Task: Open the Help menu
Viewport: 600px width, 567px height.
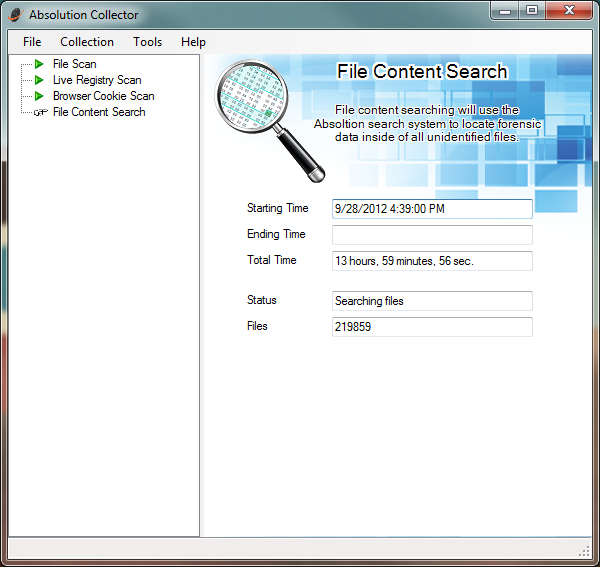Action: tap(193, 42)
